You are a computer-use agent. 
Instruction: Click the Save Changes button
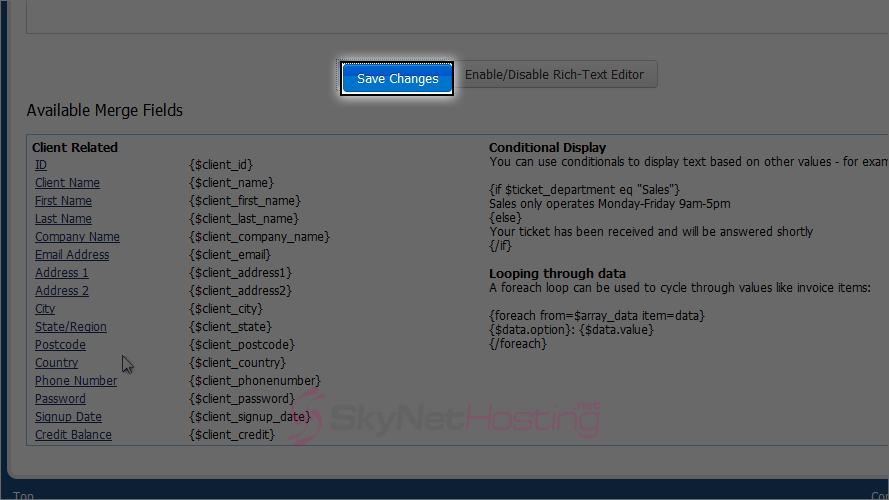(397, 78)
